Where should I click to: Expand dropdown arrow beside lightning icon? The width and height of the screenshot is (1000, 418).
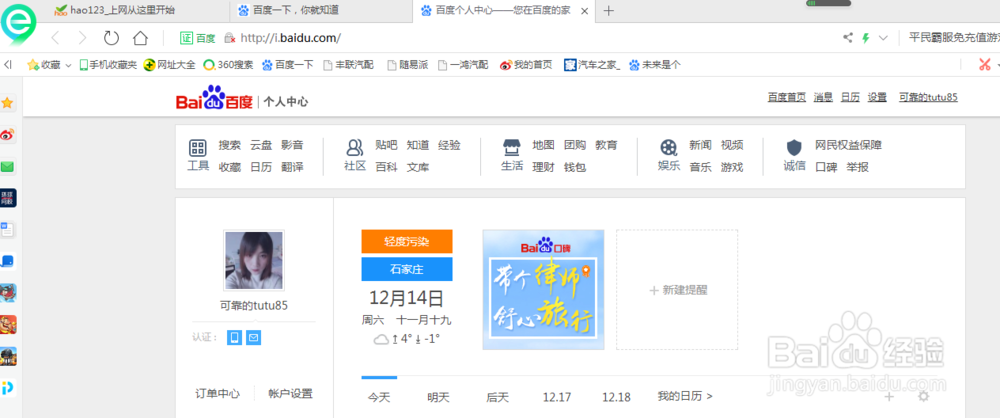pyautogui.click(x=883, y=38)
